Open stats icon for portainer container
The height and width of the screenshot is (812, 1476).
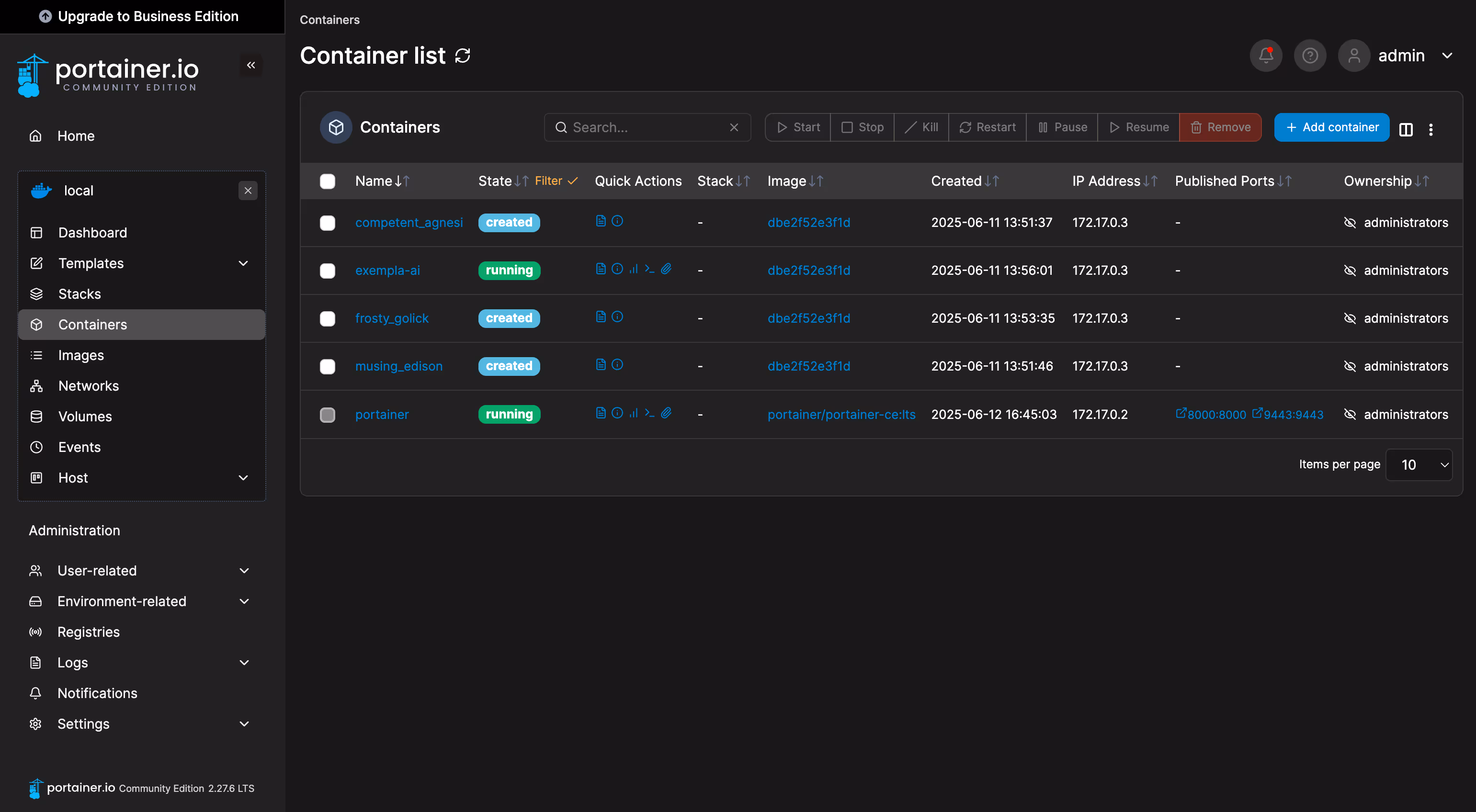[x=633, y=413]
